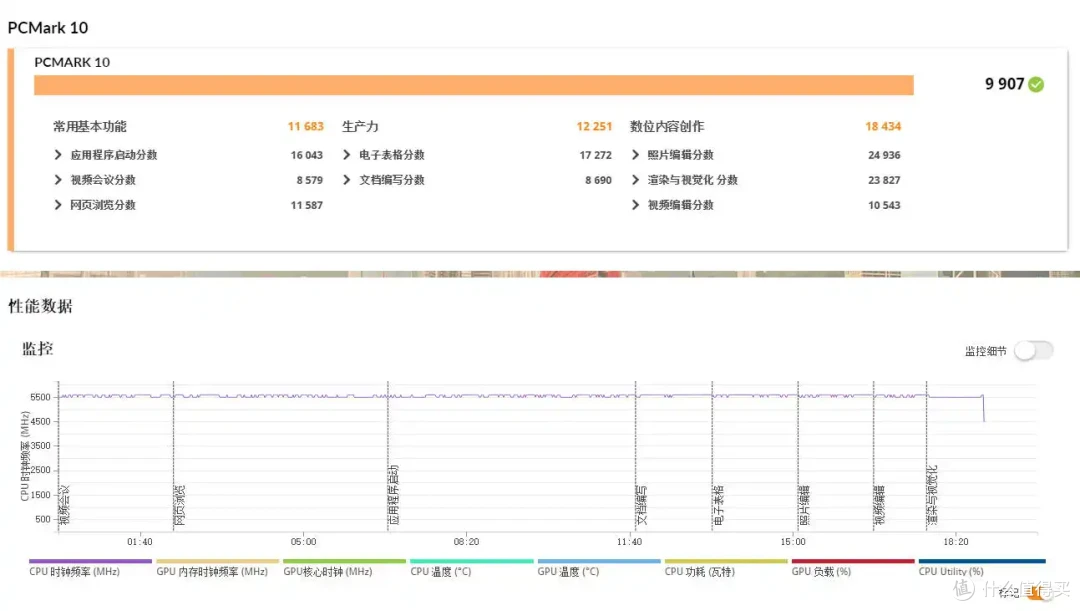
Task: Toggle the 监控细节 switch on
Action: coord(1034,351)
